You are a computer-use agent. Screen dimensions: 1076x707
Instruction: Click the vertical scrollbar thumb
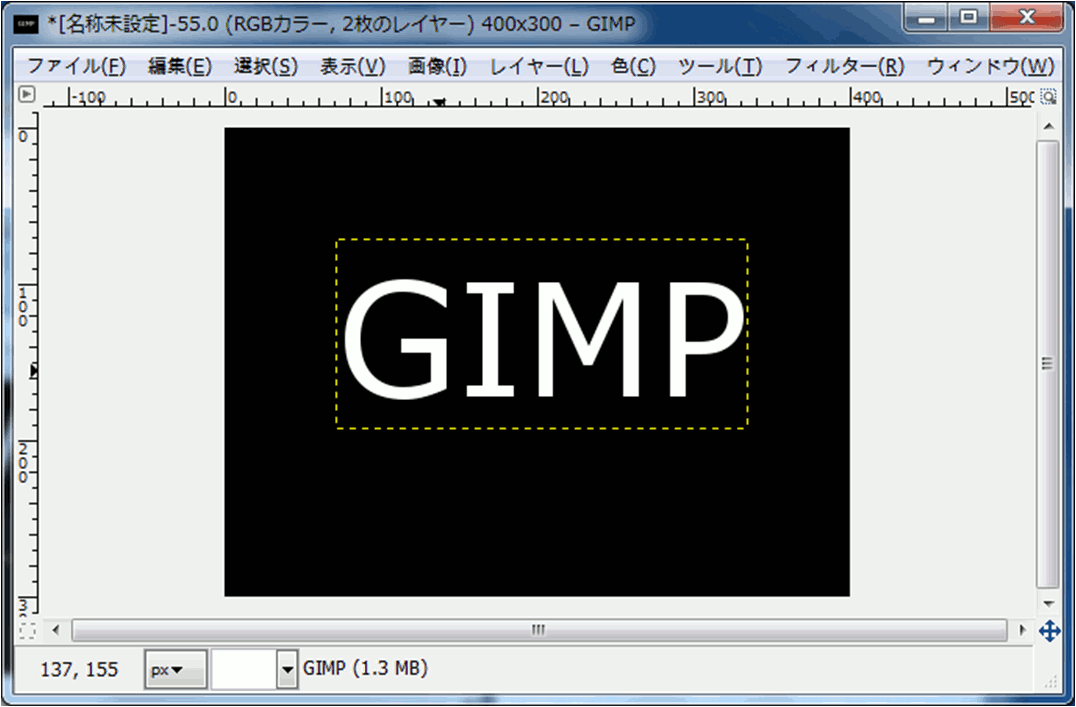[x=1048, y=365]
